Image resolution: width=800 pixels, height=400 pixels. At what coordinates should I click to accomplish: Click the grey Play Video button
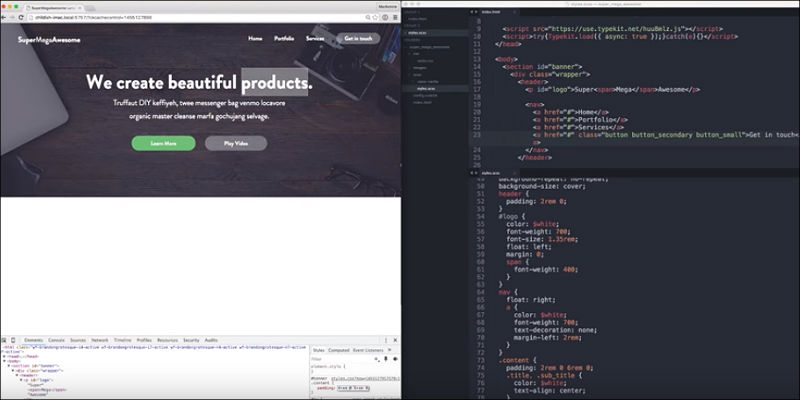click(236, 143)
